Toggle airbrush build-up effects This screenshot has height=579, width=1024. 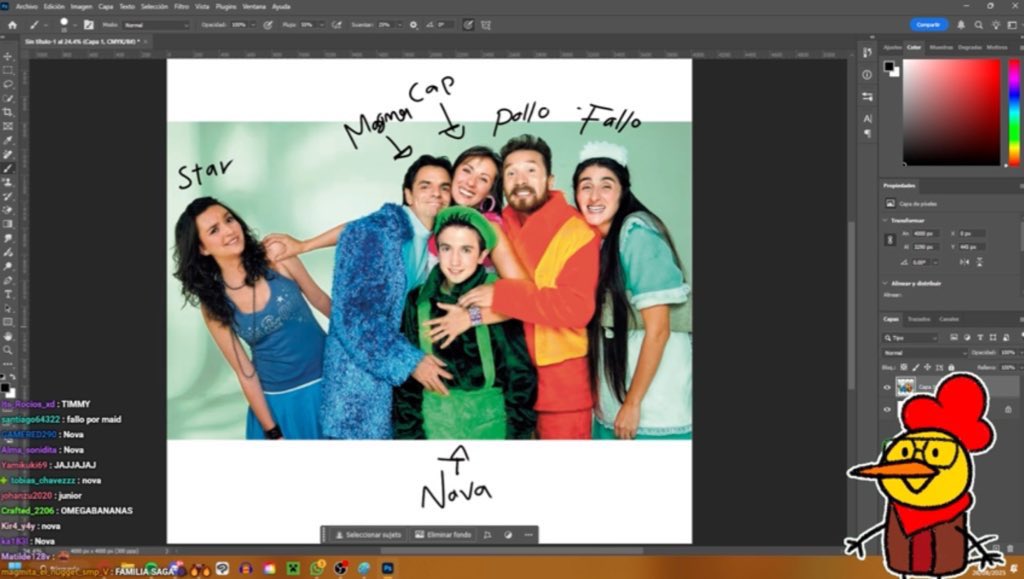click(x=337, y=25)
